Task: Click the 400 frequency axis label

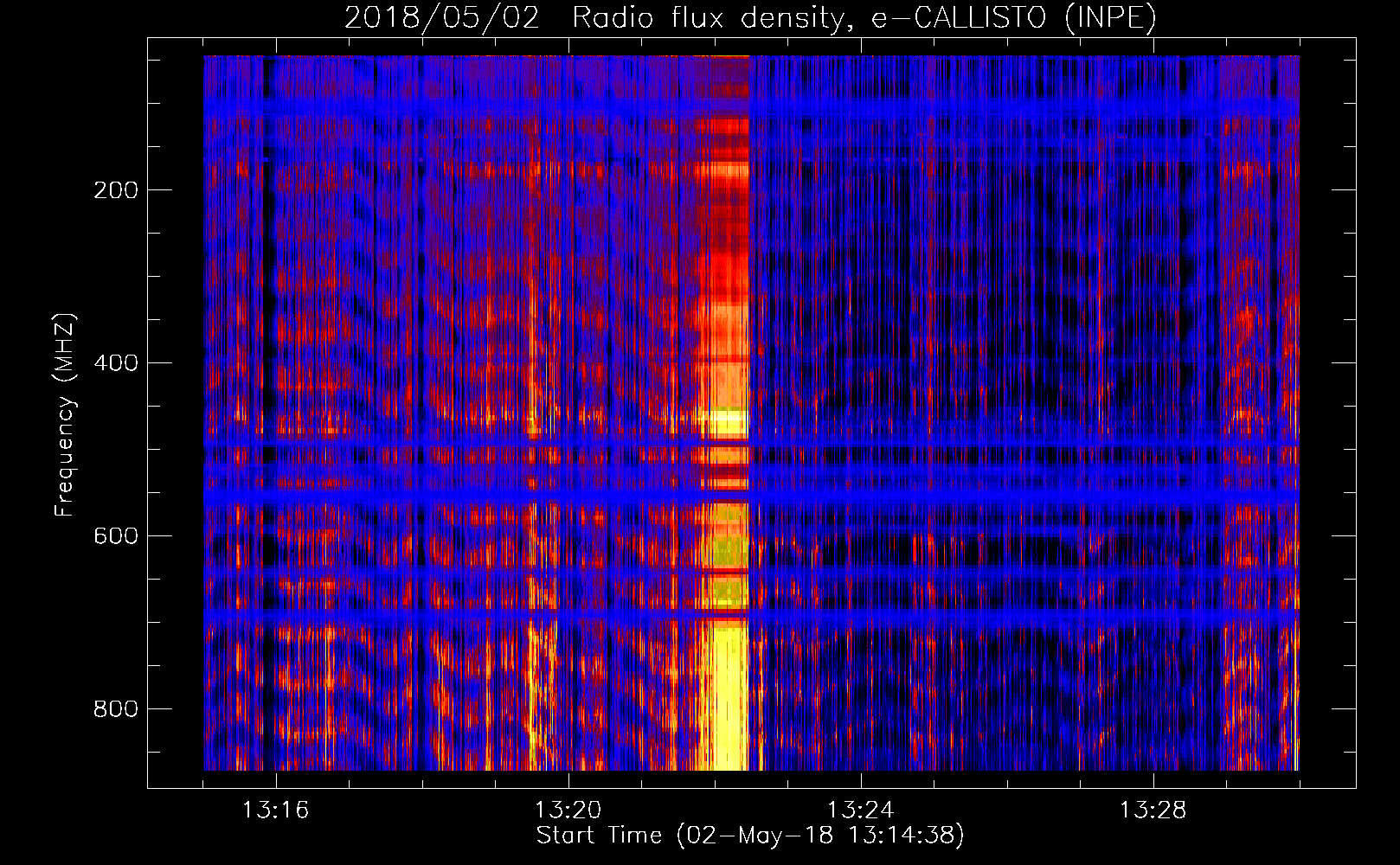Action: (x=116, y=363)
